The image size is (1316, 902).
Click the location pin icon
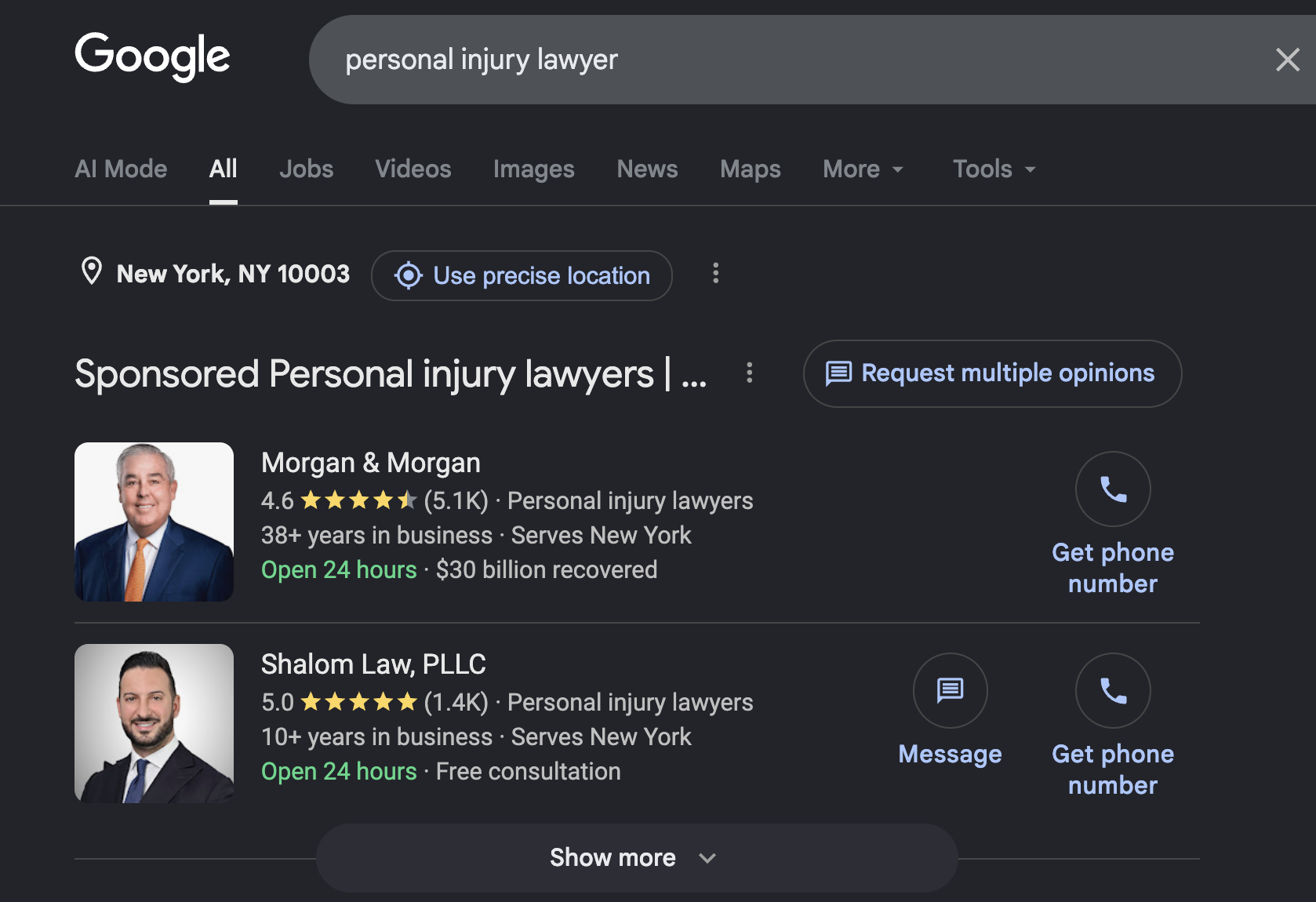(x=92, y=271)
